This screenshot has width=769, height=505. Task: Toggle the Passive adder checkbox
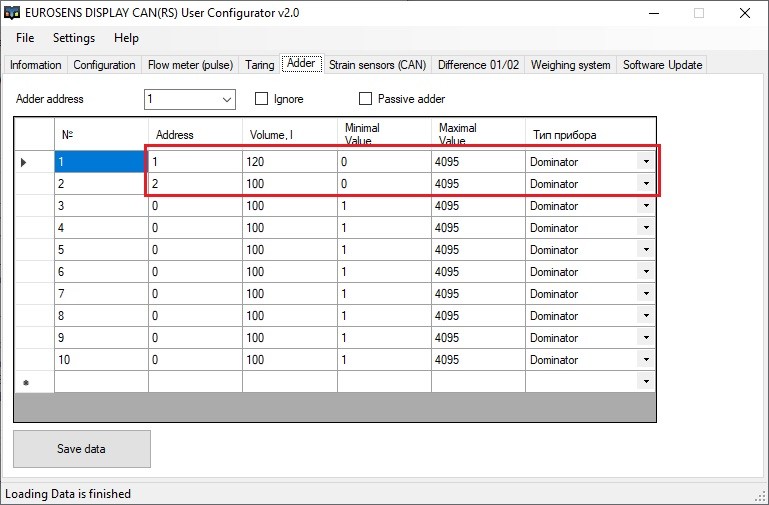click(365, 99)
